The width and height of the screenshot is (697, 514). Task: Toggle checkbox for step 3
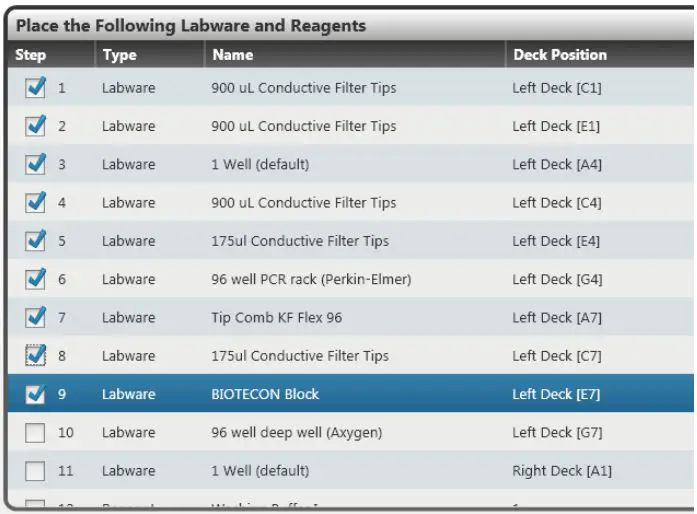click(35, 165)
